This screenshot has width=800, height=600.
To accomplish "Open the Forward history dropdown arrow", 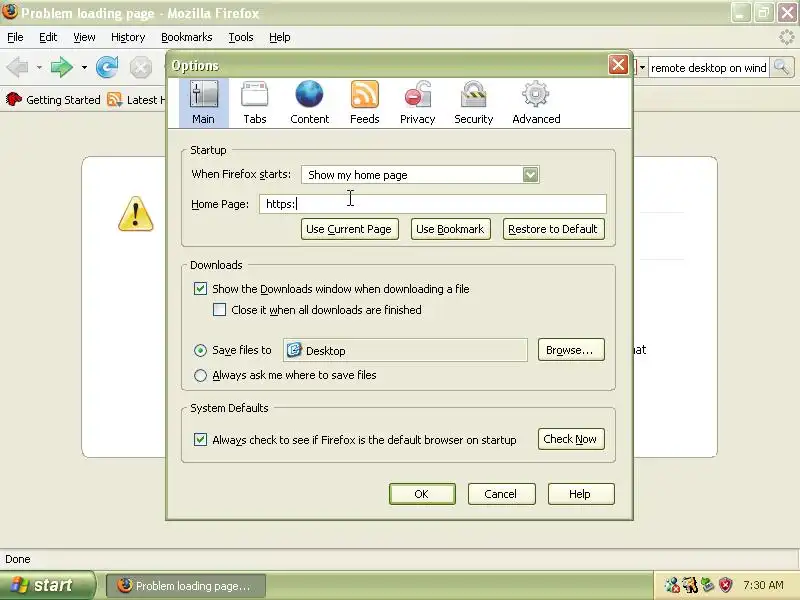I will point(84,67).
